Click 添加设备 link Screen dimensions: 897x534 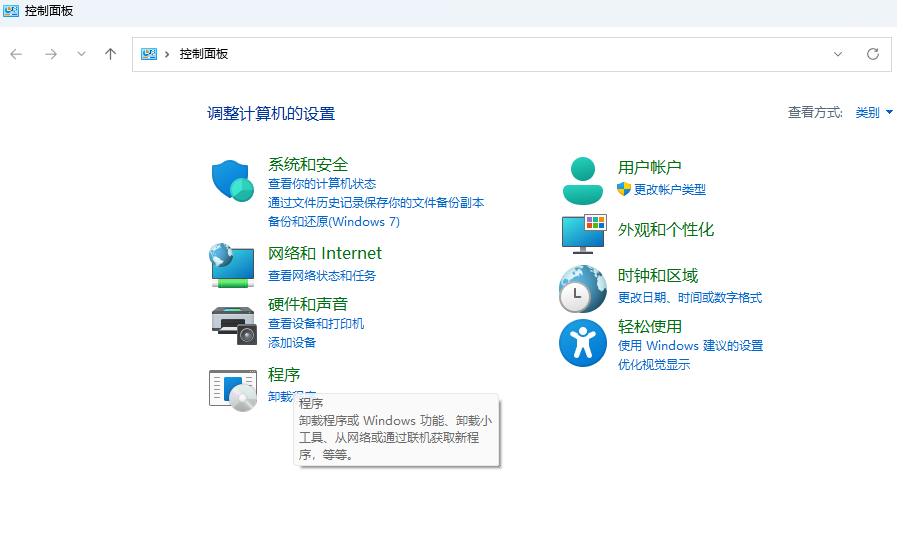[x=292, y=343]
